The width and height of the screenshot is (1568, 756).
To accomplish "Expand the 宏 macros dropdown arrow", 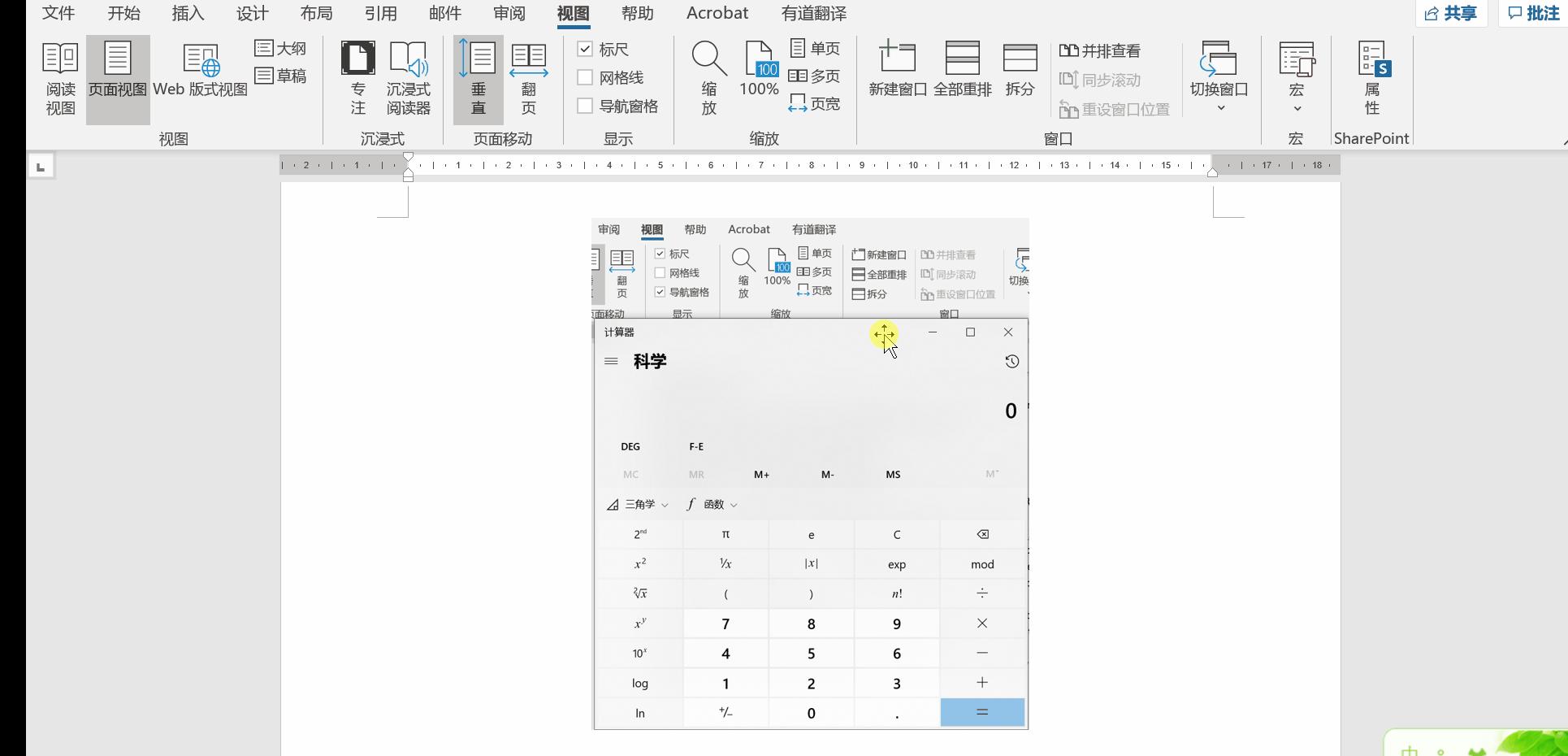I will click(1297, 108).
